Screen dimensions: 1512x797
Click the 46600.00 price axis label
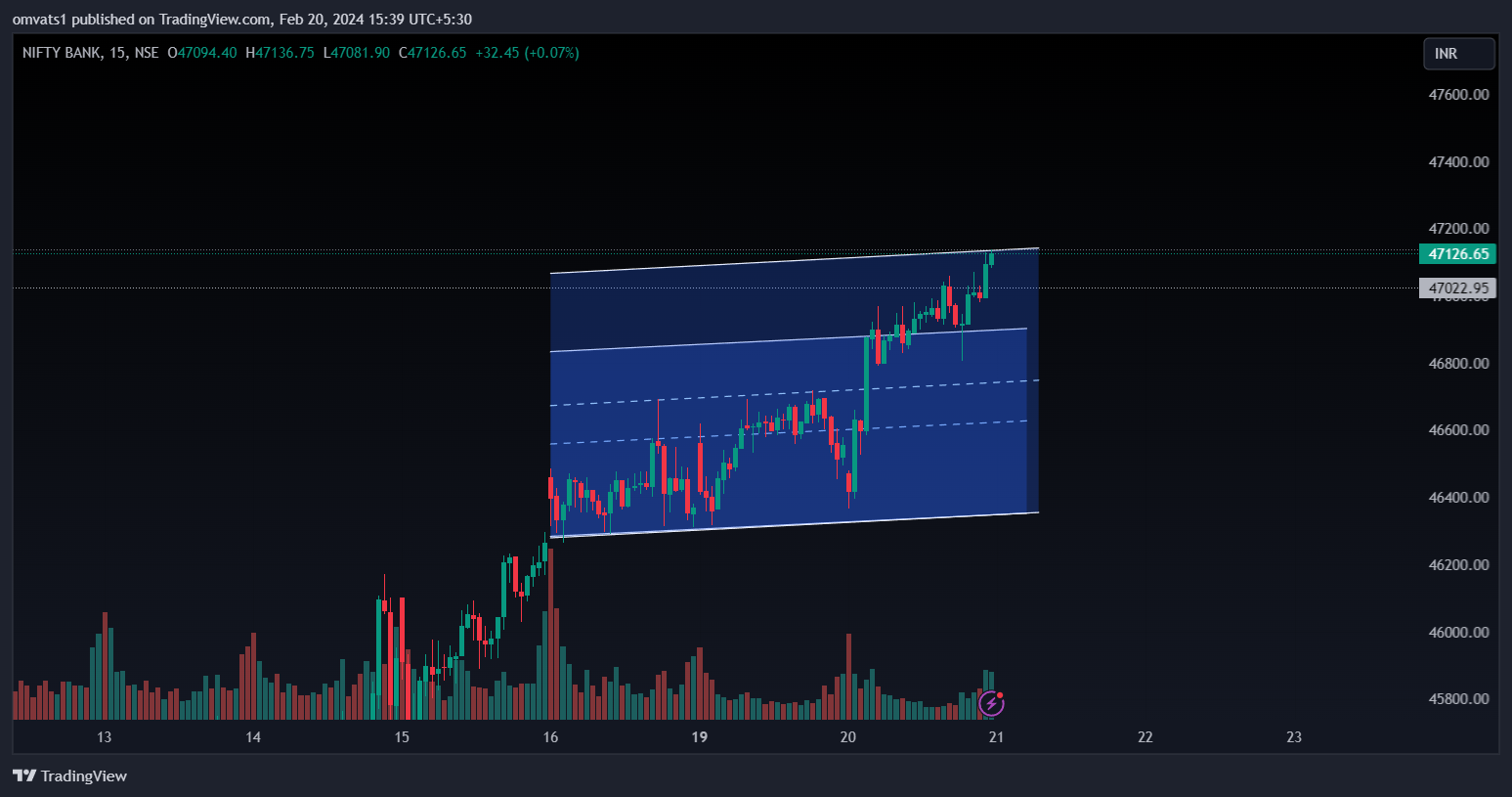point(1458,430)
